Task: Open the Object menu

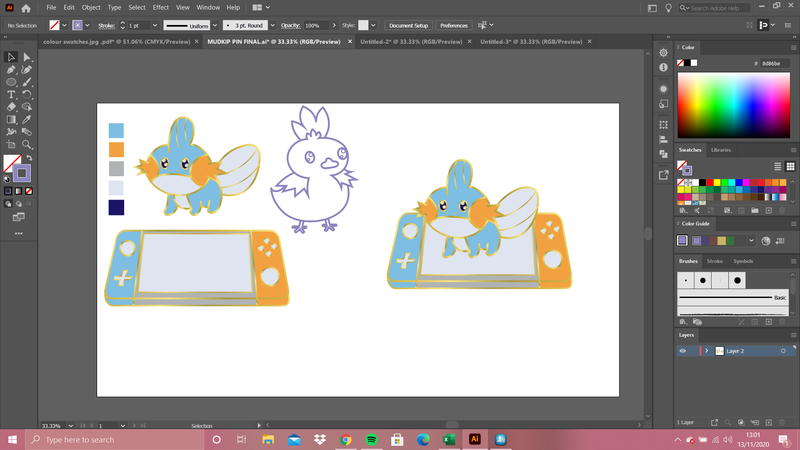Action: click(x=91, y=8)
